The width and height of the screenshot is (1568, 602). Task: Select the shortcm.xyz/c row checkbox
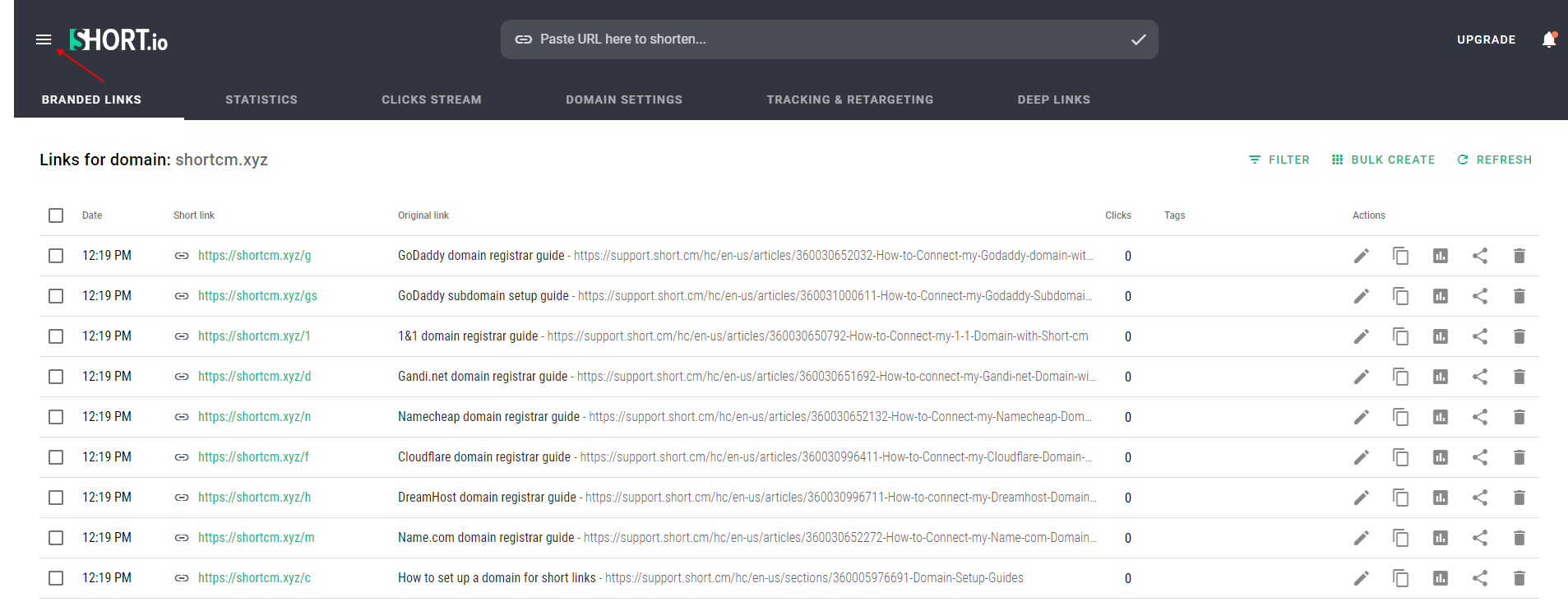pyautogui.click(x=56, y=578)
